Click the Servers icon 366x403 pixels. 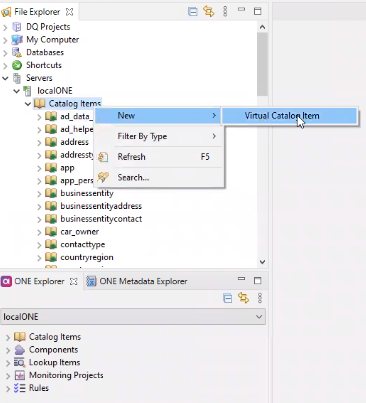(17, 78)
